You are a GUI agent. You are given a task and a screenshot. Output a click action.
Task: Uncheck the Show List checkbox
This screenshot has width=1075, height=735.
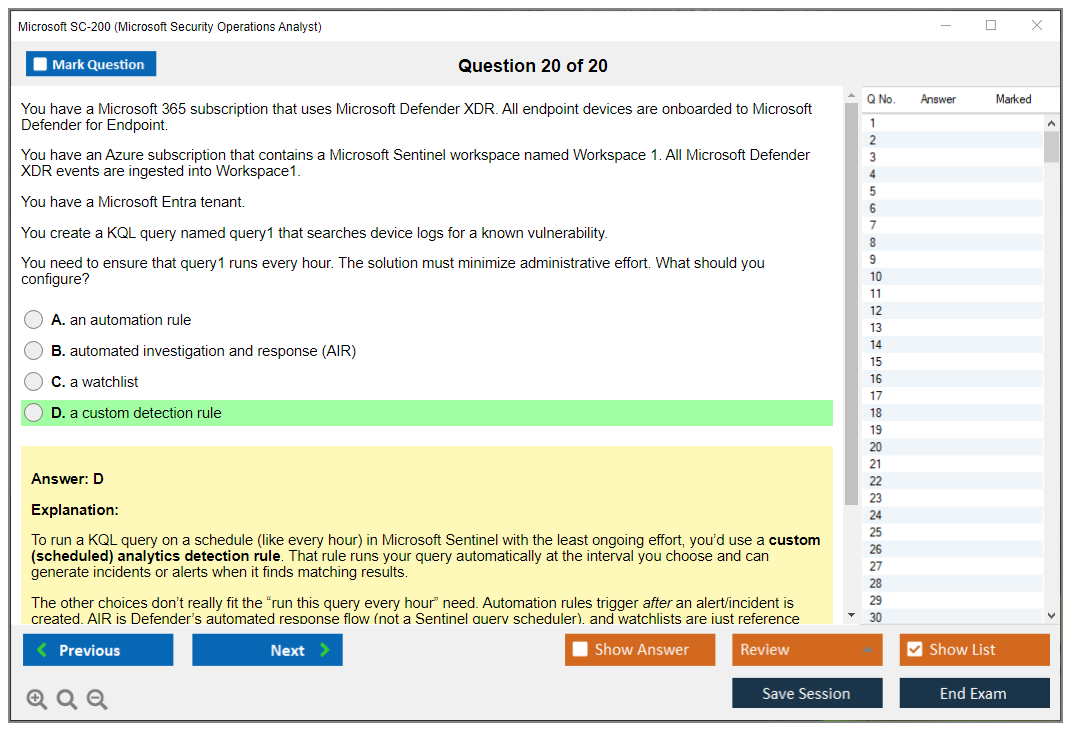point(914,650)
